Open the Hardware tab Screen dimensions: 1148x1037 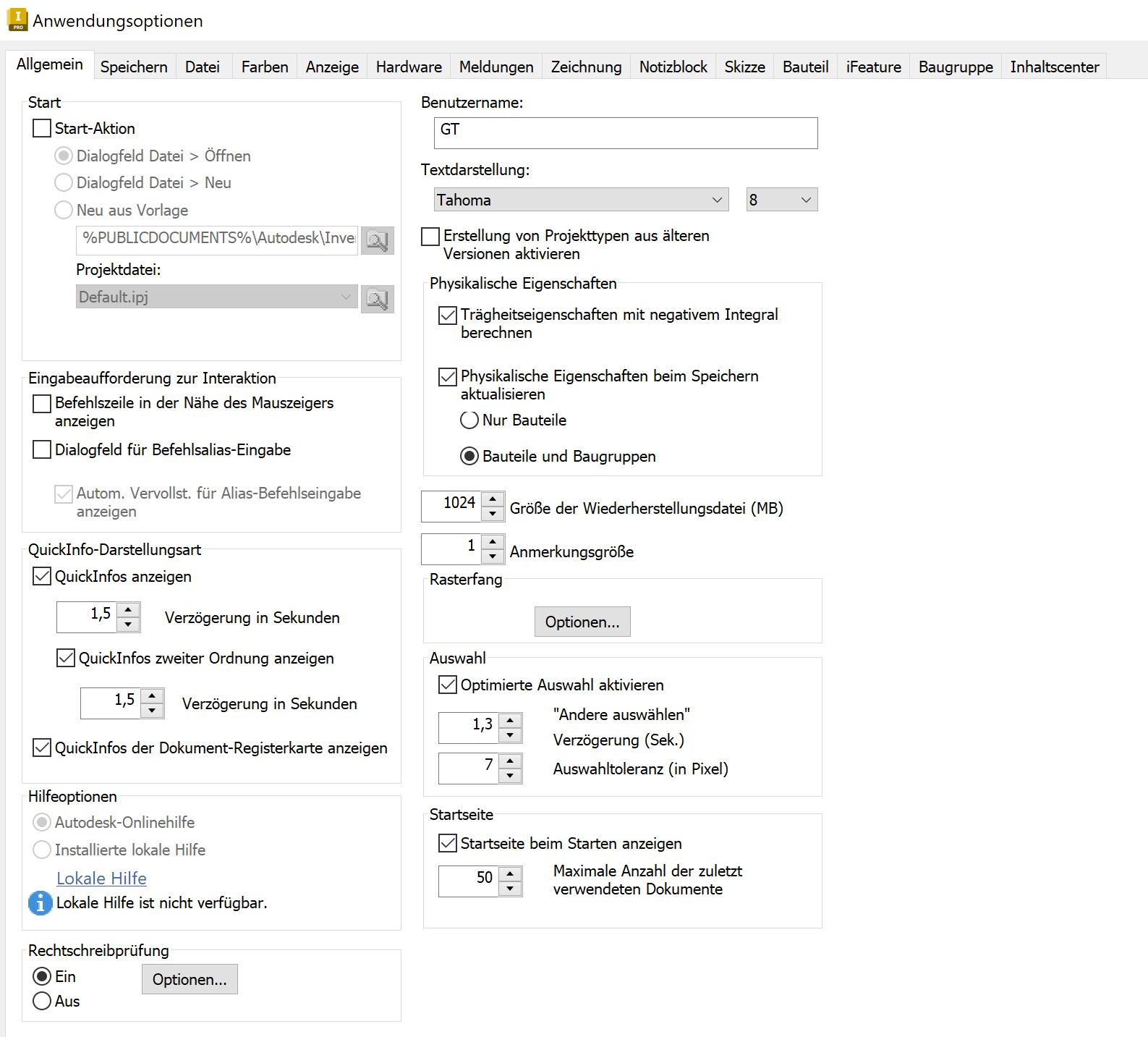409,67
